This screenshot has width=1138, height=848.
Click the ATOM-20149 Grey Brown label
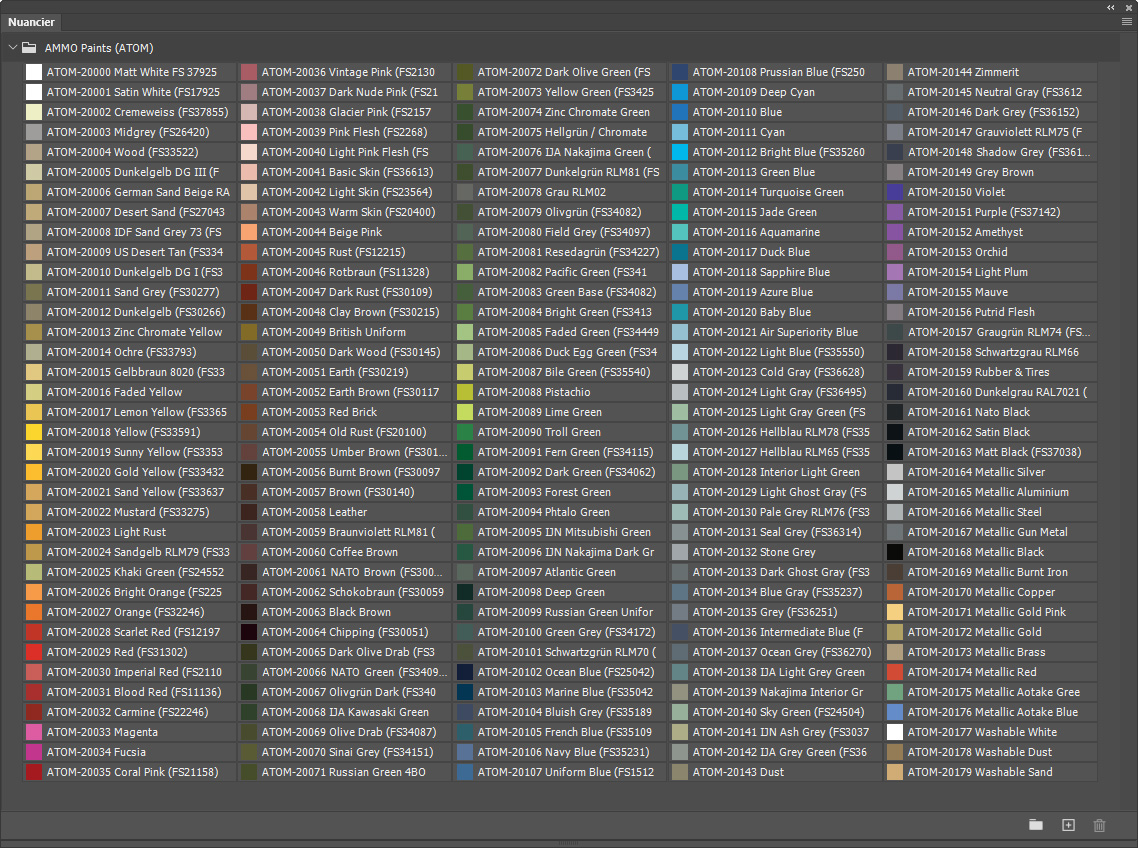(970, 172)
